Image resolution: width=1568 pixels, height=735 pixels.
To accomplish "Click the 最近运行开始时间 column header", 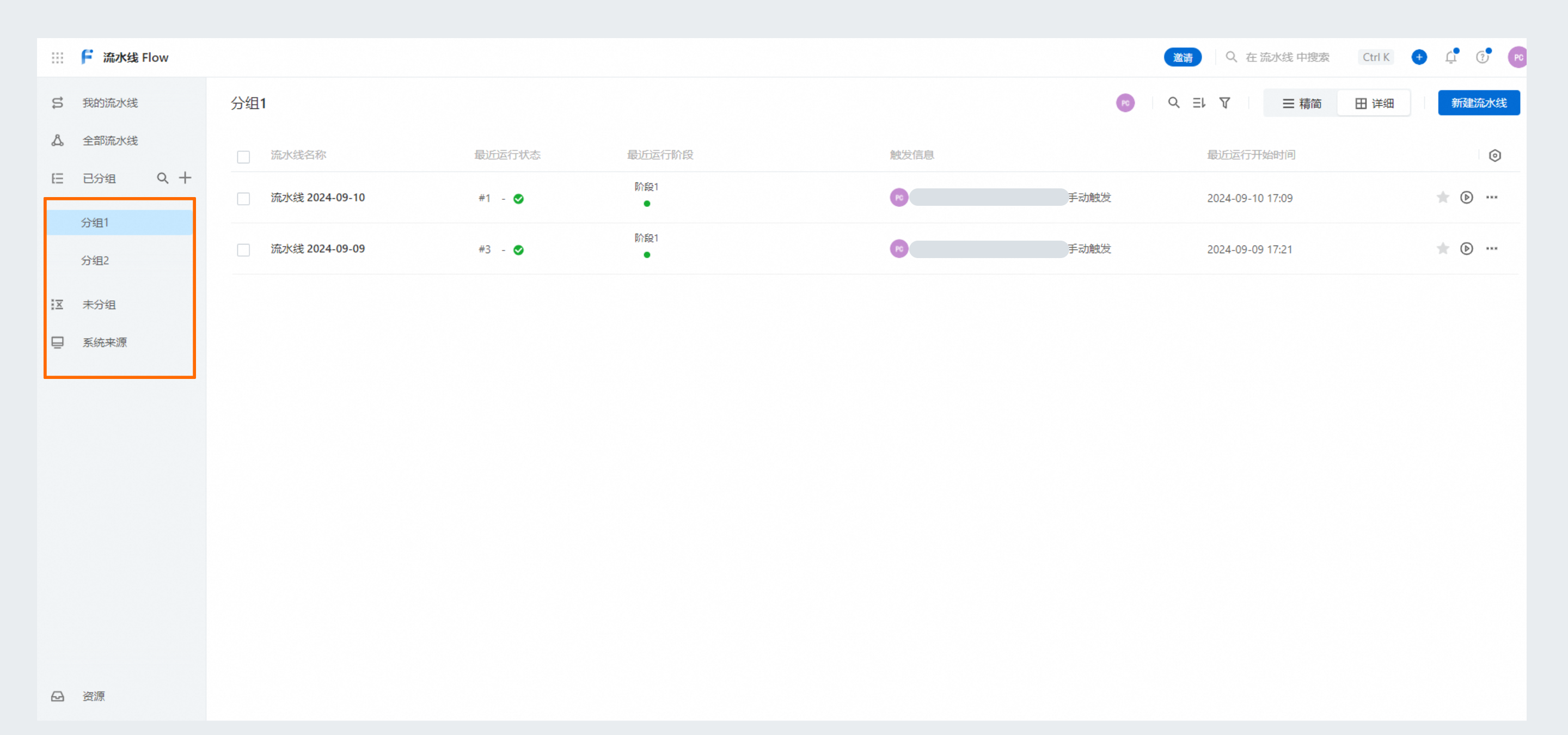I will tap(1251, 155).
